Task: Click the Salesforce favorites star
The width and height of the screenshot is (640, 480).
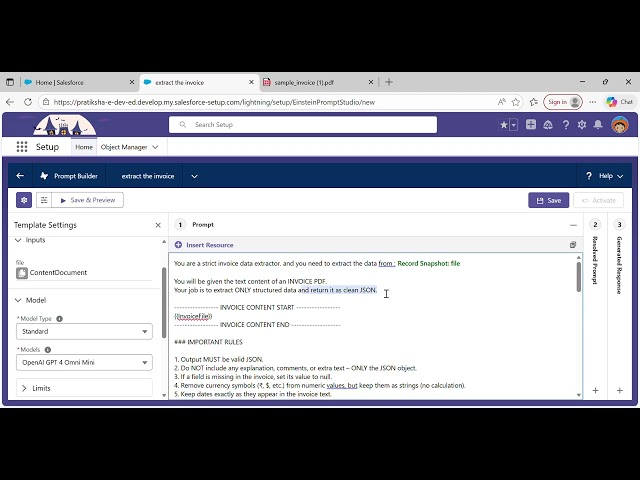Action: 504,125
